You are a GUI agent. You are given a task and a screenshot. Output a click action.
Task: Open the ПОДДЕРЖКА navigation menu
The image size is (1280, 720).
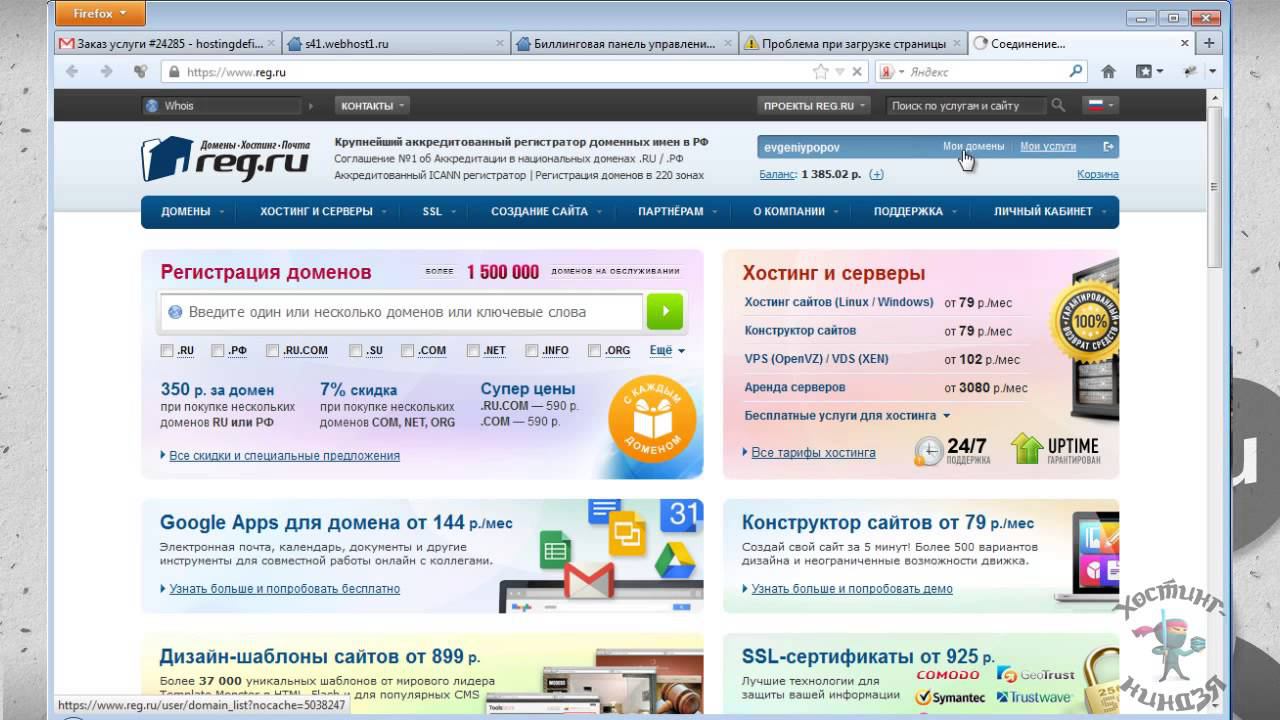914,211
